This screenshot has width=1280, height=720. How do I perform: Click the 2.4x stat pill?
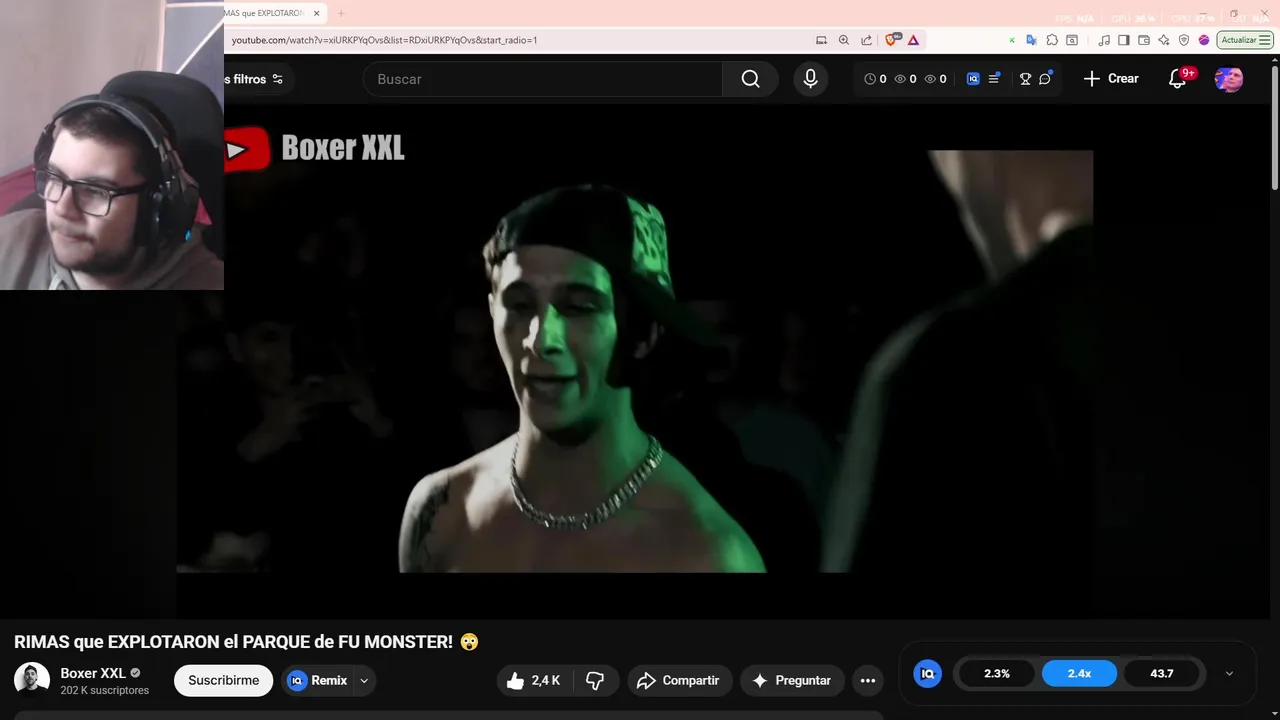[1079, 674]
